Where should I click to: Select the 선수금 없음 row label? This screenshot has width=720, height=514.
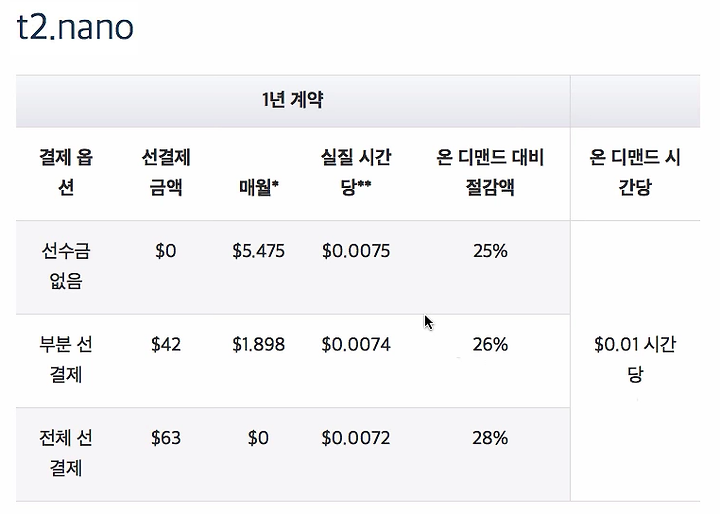coord(66,265)
